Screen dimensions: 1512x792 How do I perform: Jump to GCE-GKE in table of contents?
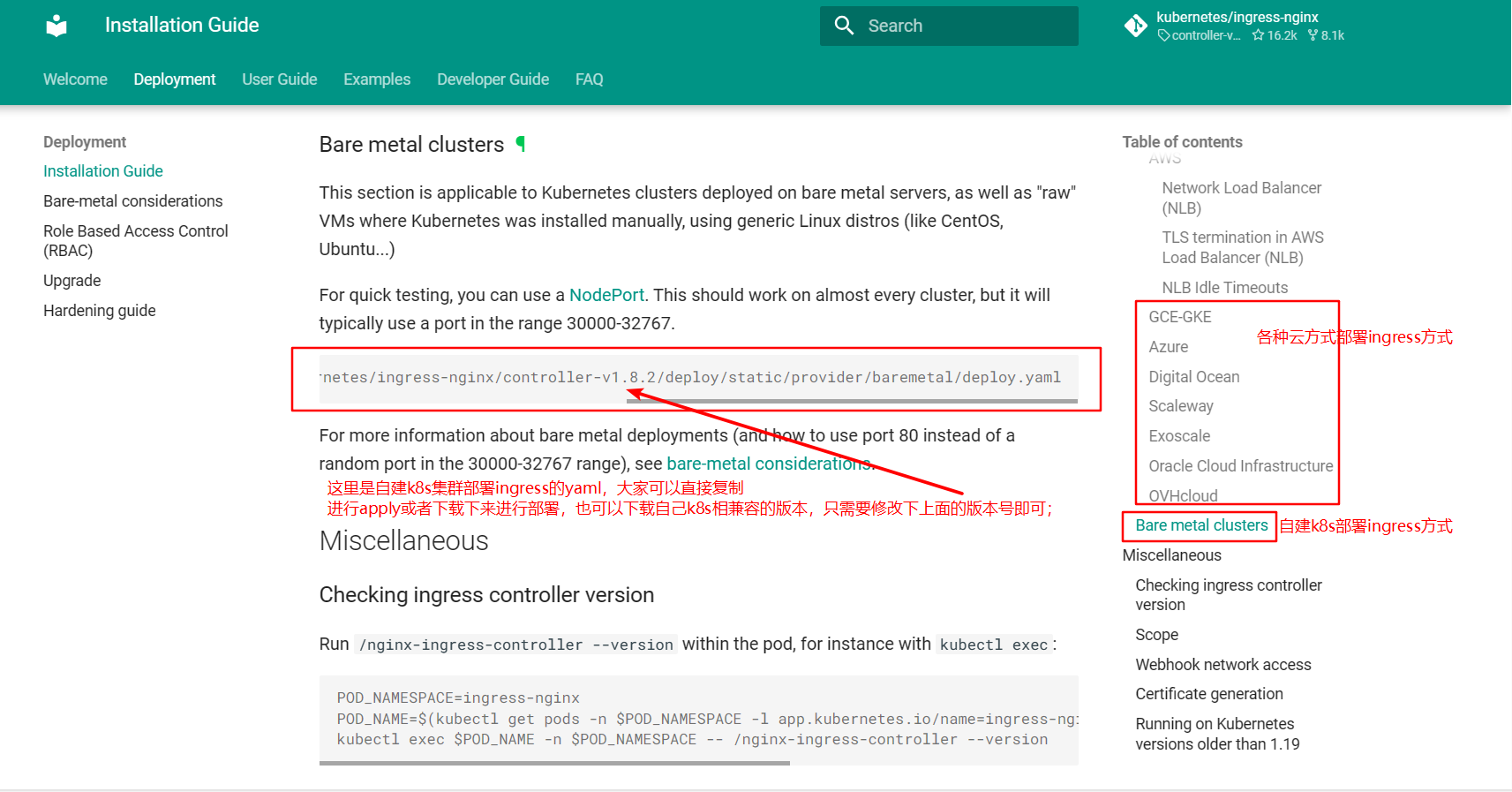[1180, 317]
